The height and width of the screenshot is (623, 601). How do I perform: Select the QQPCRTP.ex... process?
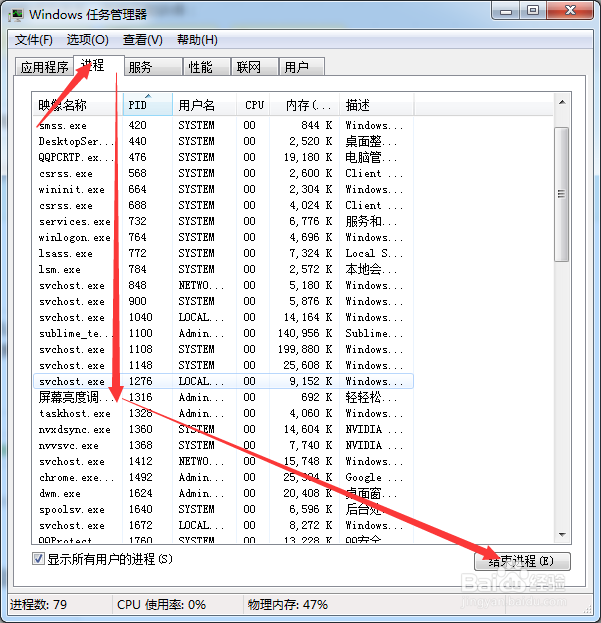click(x=223, y=157)
